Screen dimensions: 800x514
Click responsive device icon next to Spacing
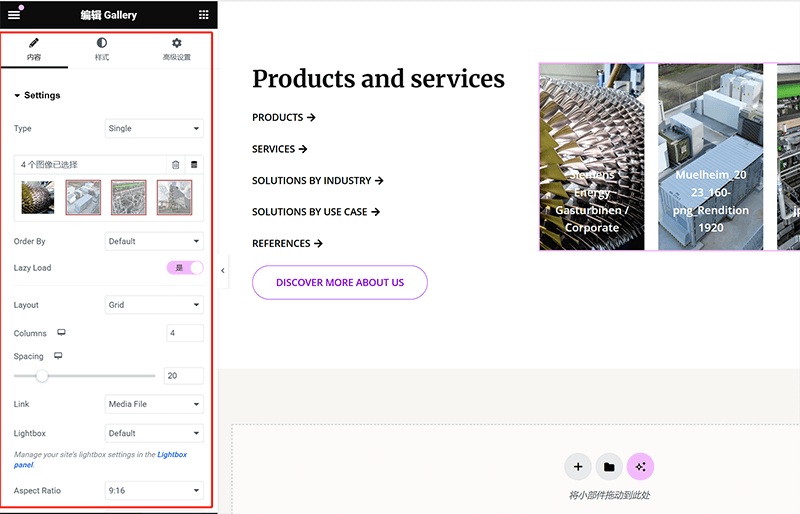pos(58,356)
